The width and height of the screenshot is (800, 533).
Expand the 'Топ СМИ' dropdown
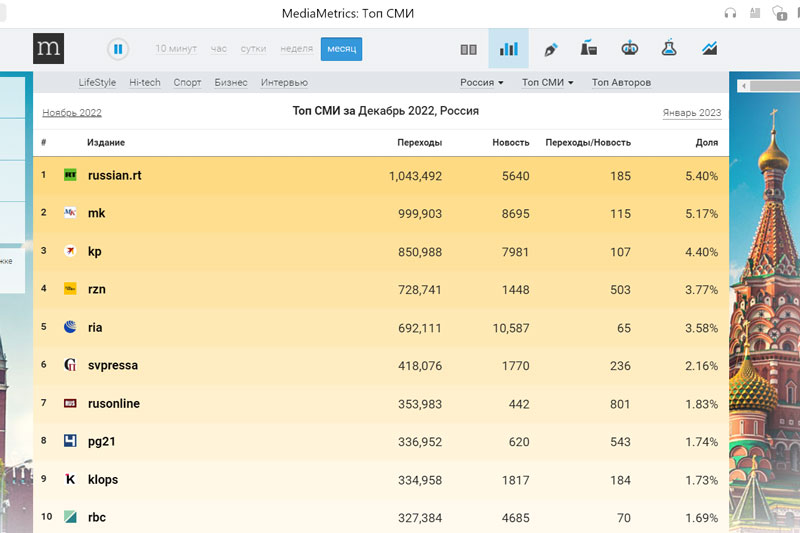[x=547, y=83]
